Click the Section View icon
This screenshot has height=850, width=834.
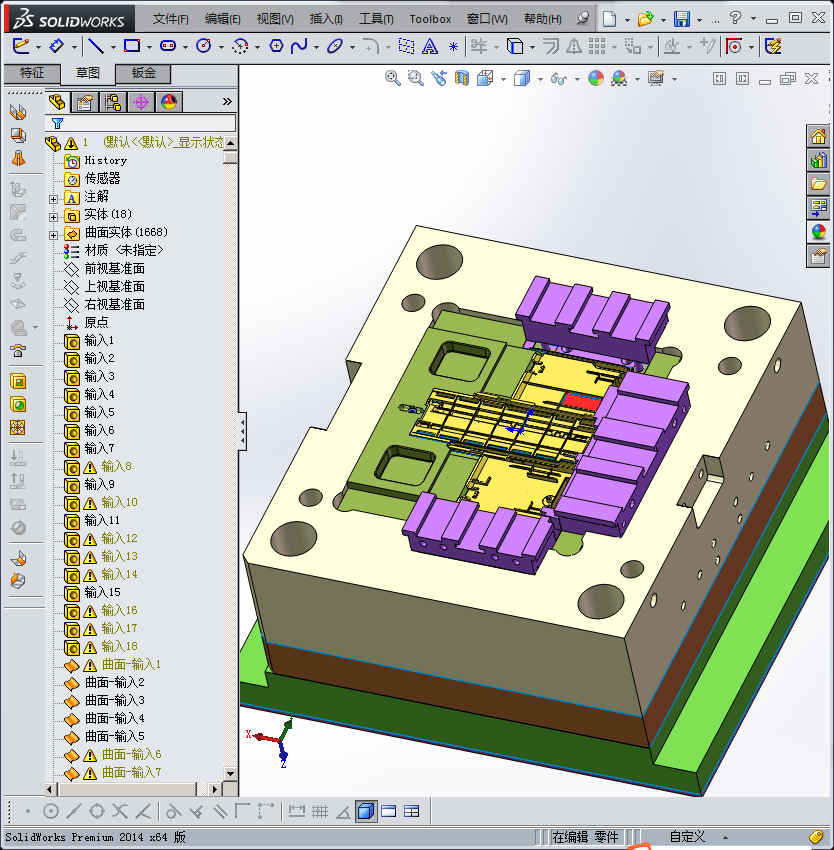tap(461, 79)
